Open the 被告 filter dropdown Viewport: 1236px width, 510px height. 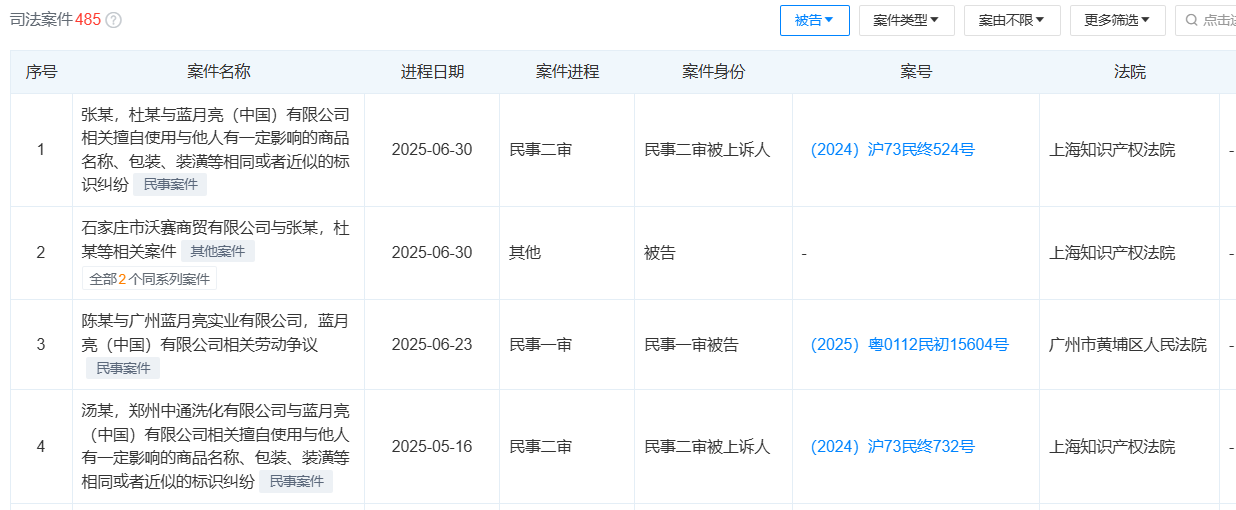pyautogui.click(x=814, y=20)
